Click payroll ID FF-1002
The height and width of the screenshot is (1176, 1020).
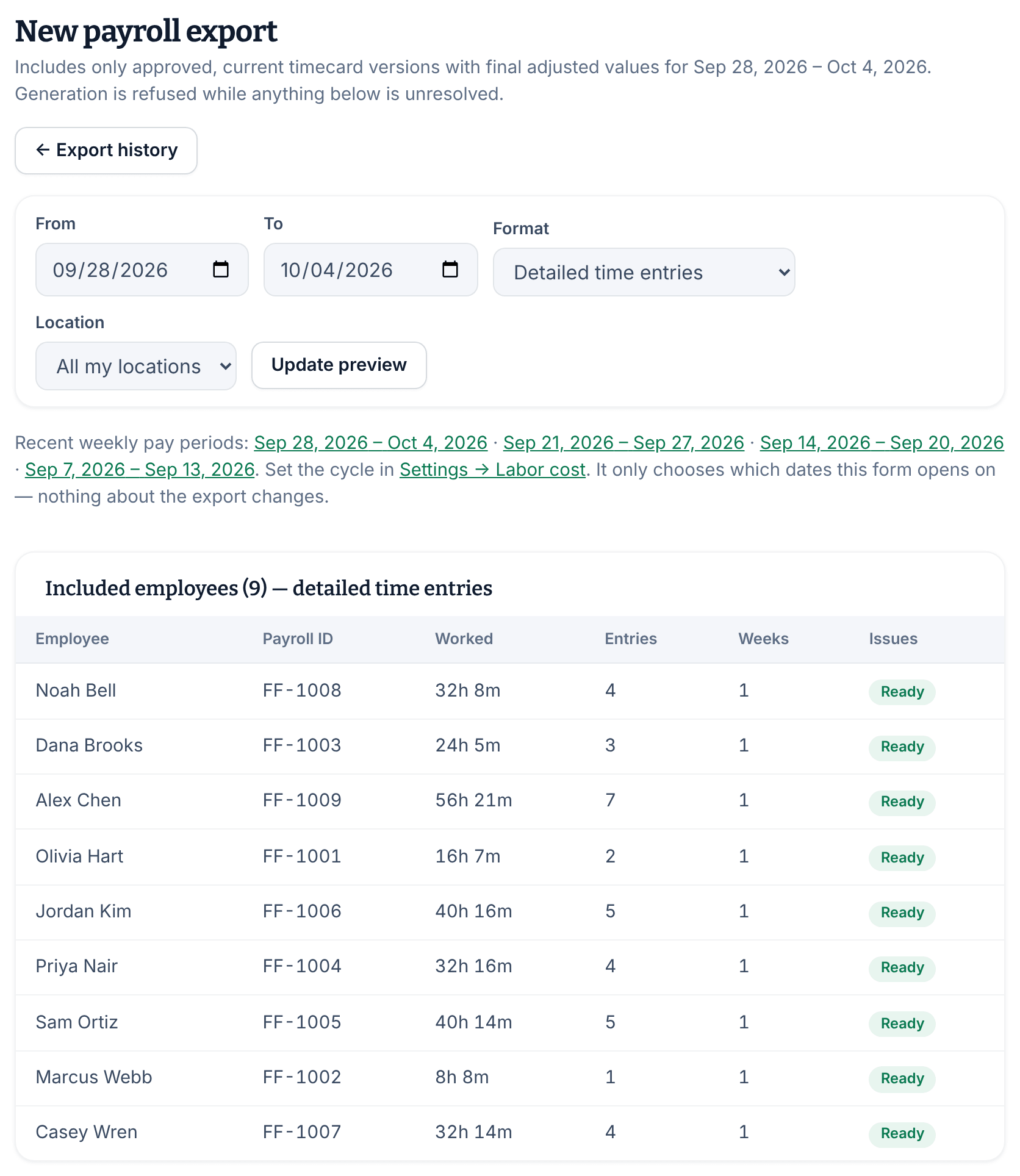click(302, 1077)
